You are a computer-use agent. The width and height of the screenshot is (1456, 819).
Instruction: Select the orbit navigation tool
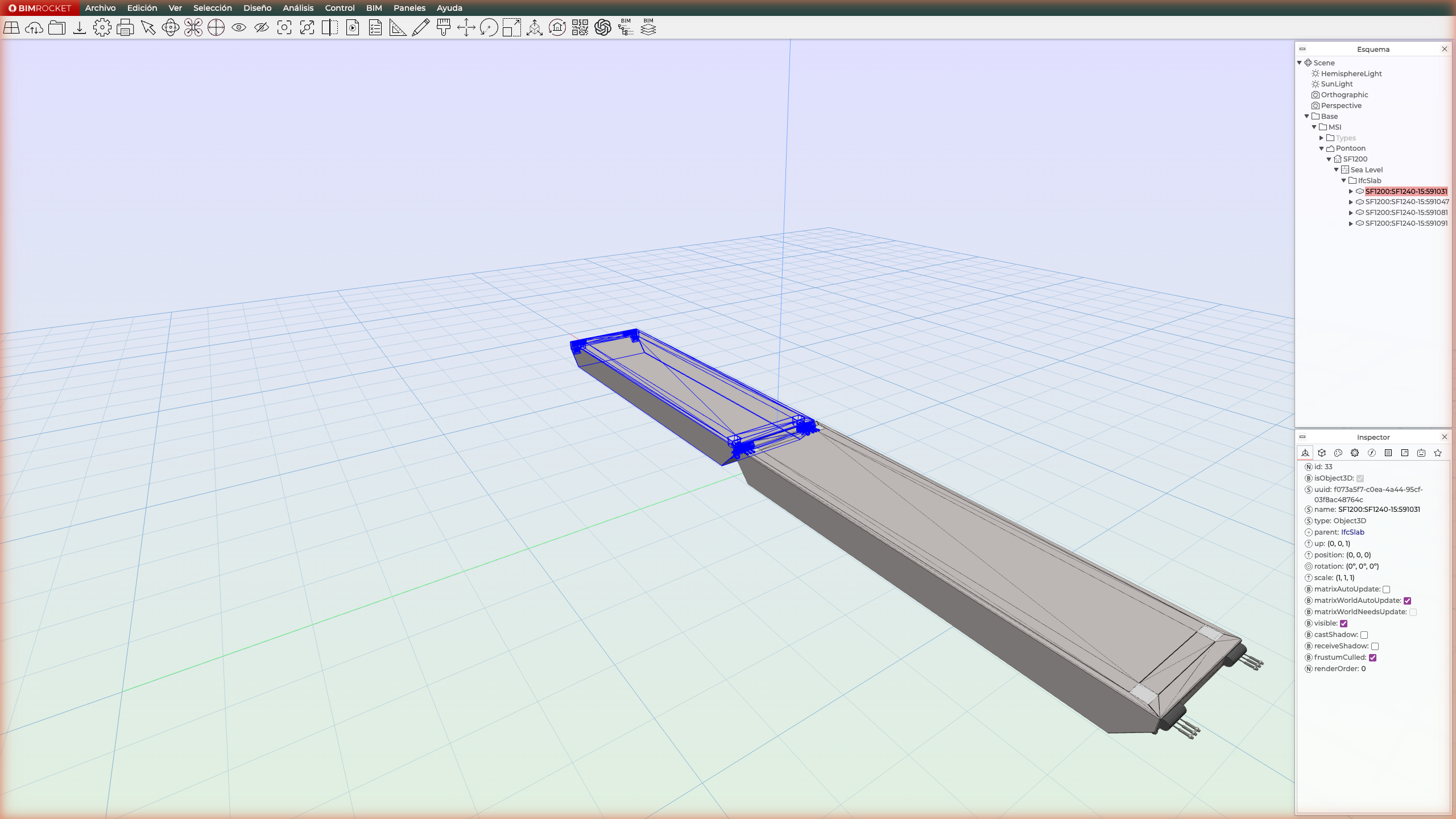pos(171,27)
